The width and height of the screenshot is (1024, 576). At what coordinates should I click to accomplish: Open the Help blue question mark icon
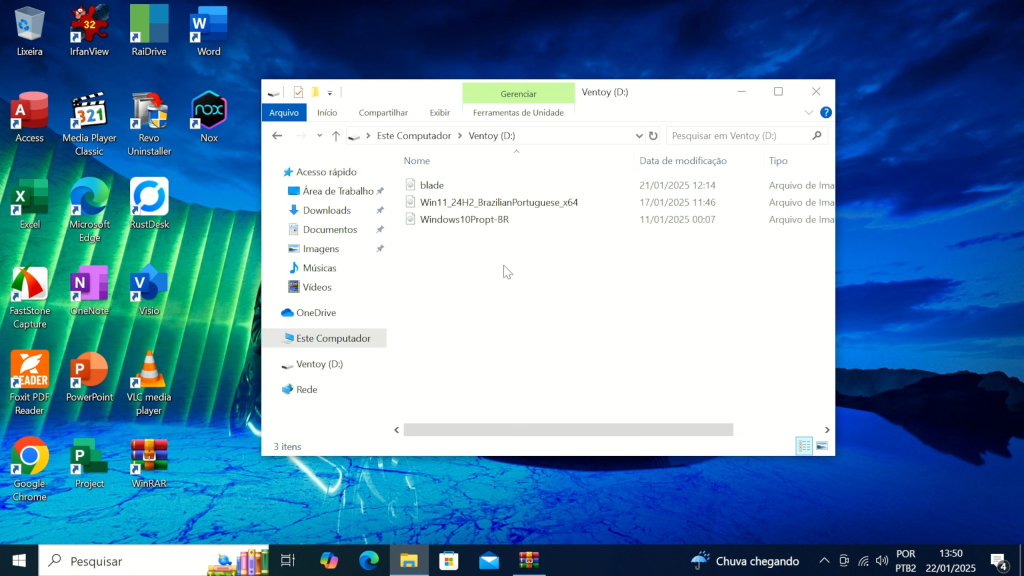coord(825,113)
